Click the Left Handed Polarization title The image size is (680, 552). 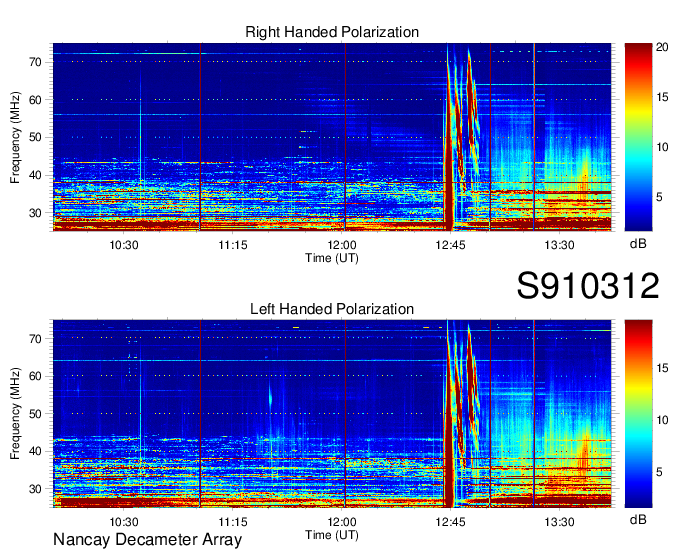click(x=332, y=309)
